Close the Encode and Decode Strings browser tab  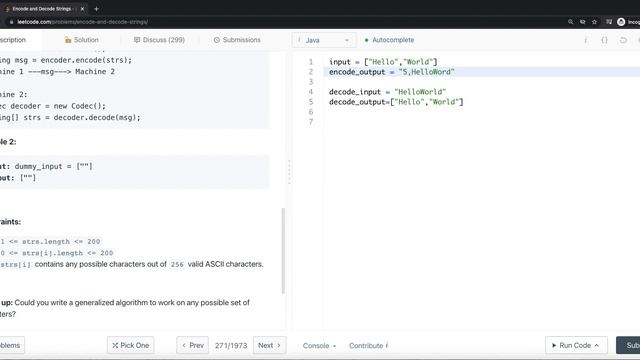point(82,9)
